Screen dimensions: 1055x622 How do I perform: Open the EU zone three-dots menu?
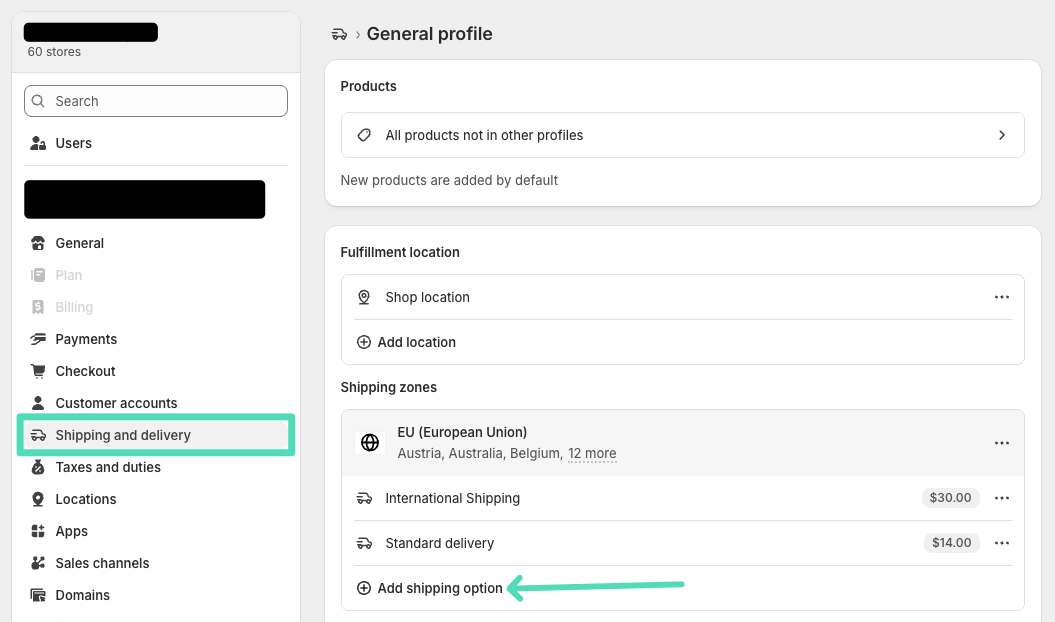1002,443
